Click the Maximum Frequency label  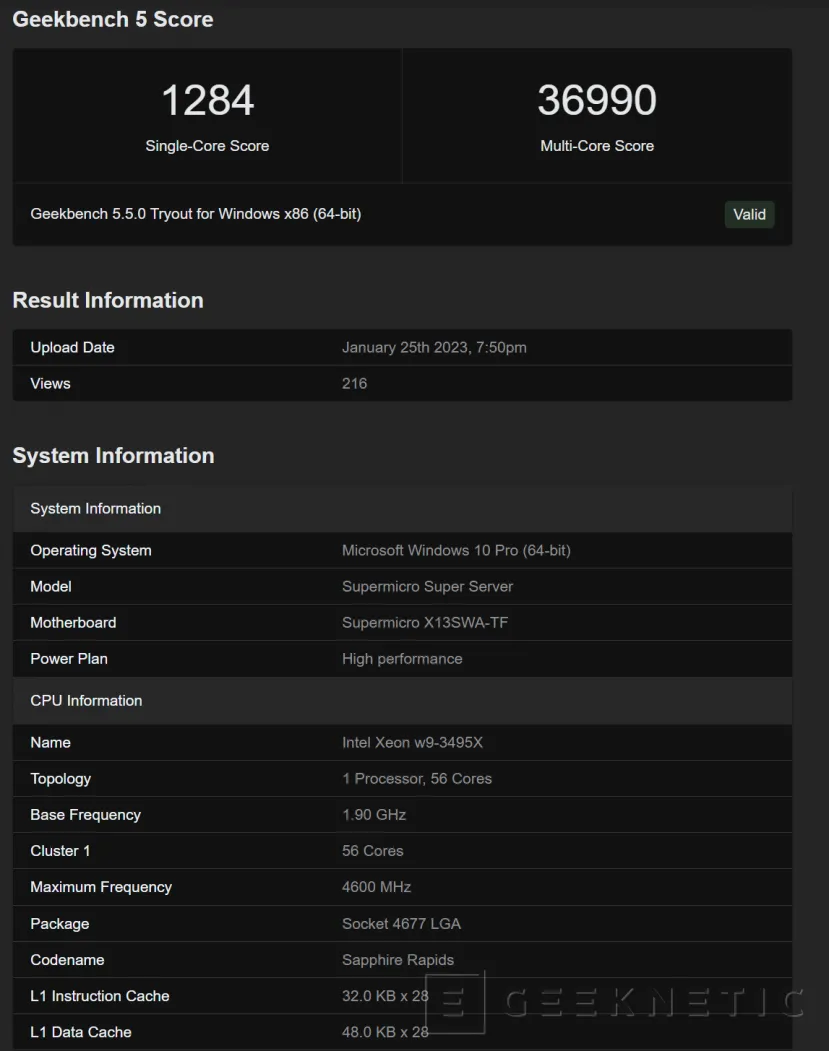[x=101, y=887]
